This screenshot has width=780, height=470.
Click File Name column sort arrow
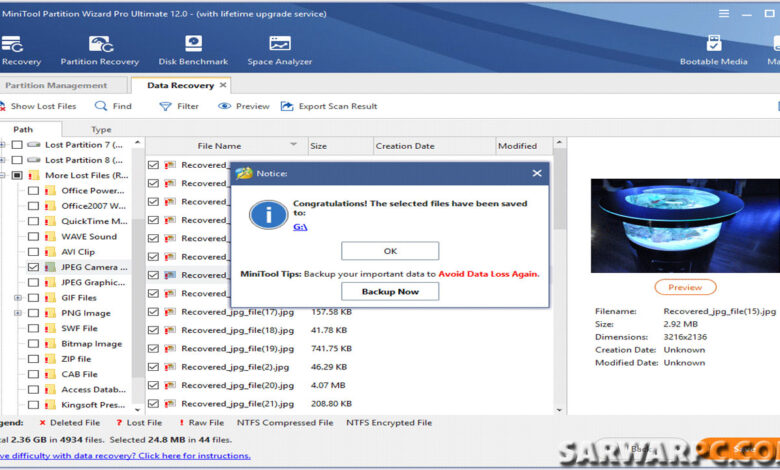coord(293,144)
